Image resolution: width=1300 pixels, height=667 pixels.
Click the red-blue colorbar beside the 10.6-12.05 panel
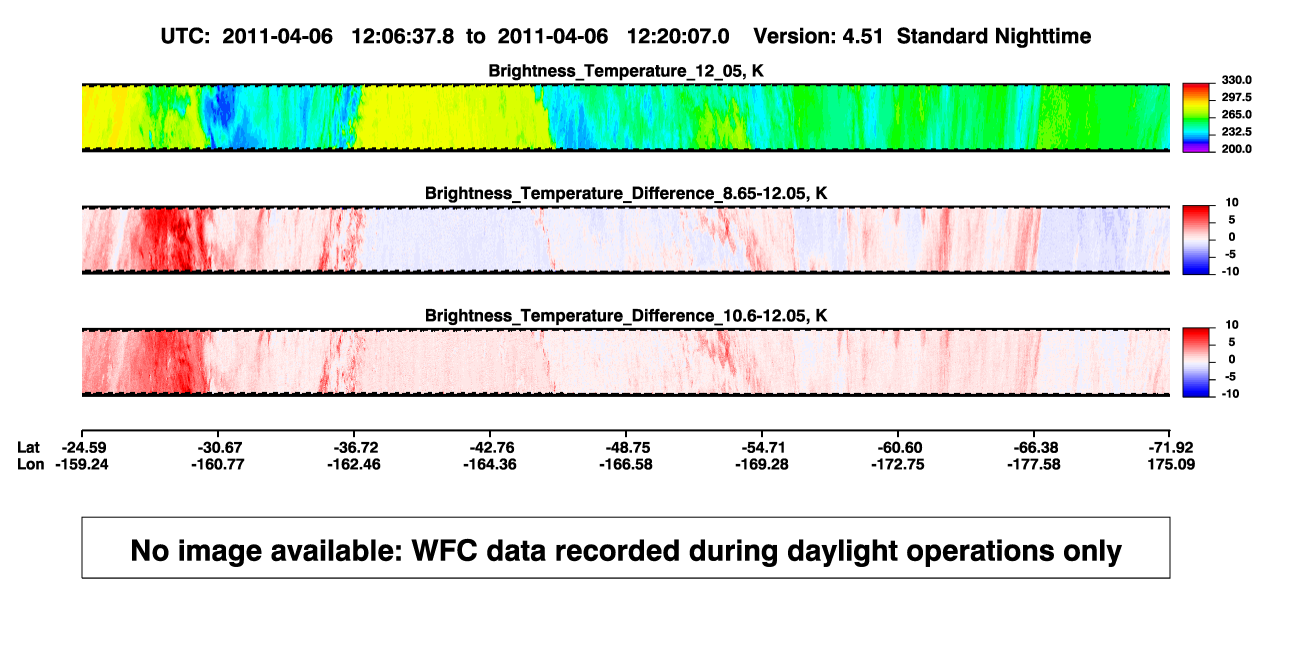click(x=1197, y=362)
